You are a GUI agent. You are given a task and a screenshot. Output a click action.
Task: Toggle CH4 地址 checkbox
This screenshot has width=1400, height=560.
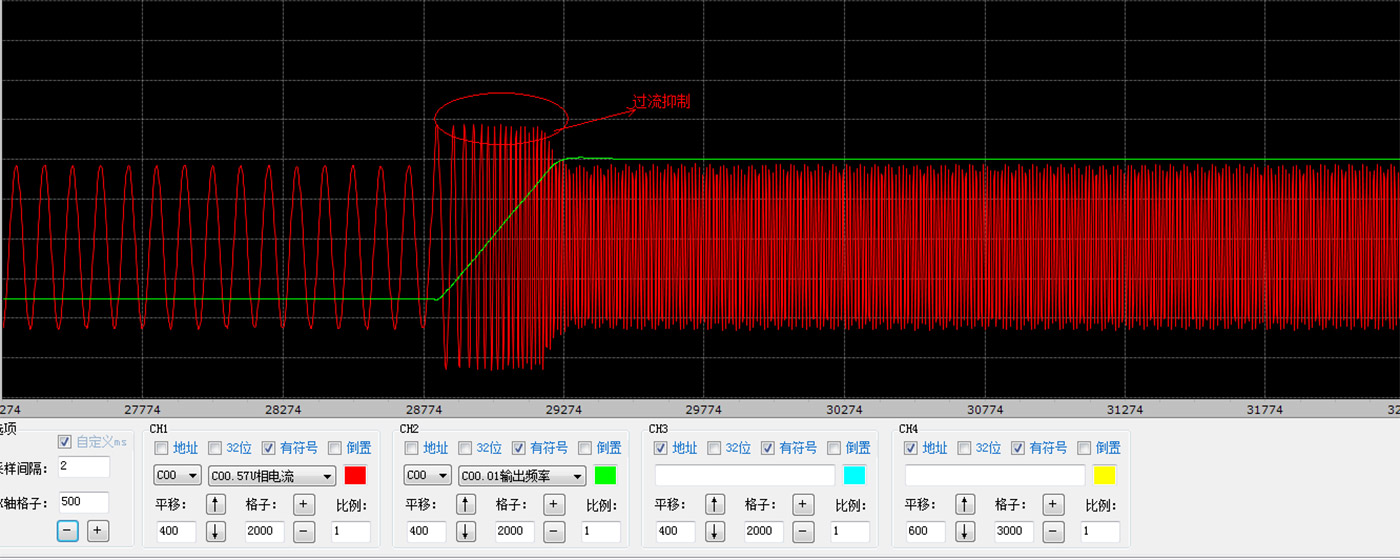point(910,448)
